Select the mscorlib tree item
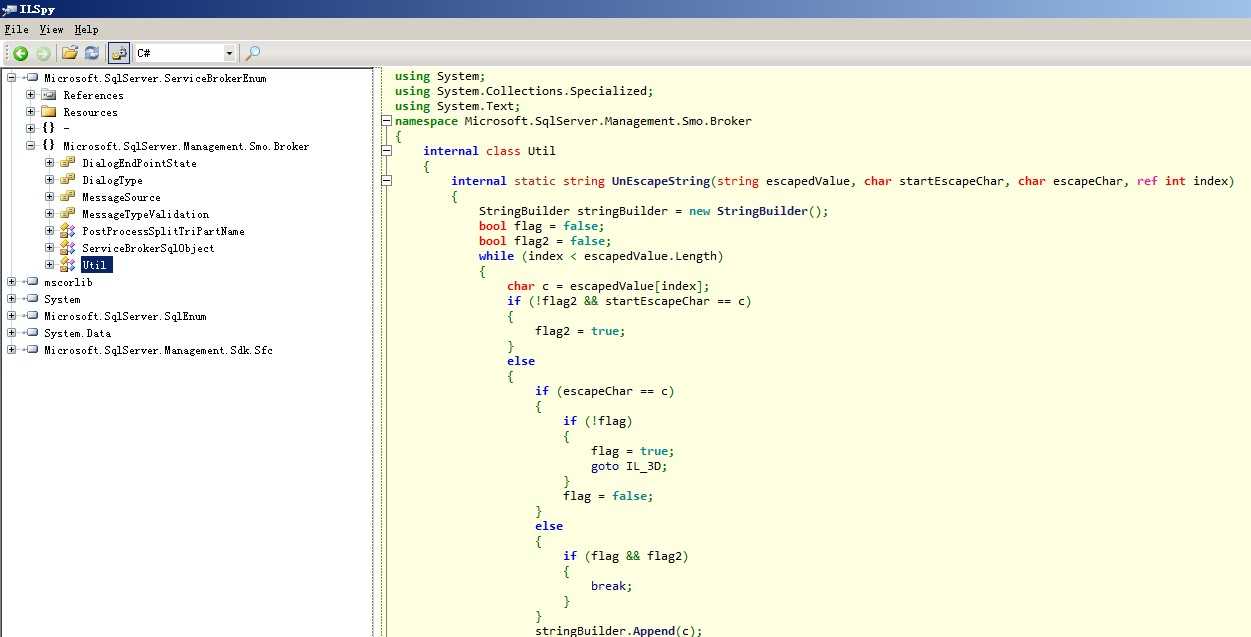Viewport: 1251px width, 637px height. pyautogui.click(x=68, y=282)
